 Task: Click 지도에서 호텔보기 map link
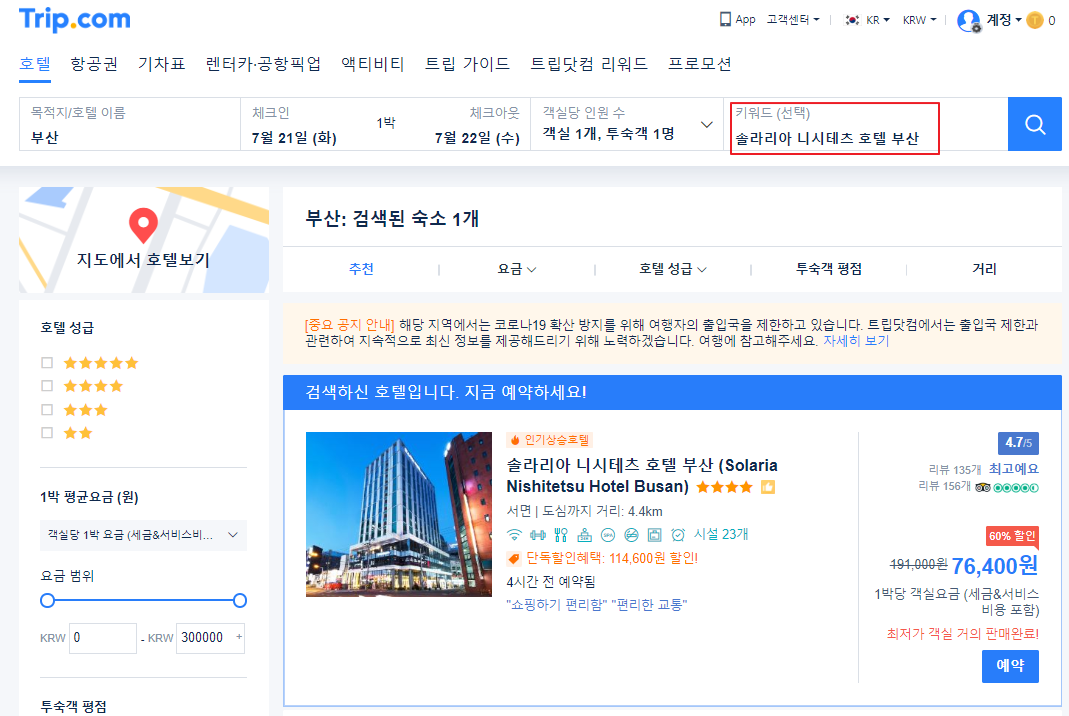pos(143,260)
